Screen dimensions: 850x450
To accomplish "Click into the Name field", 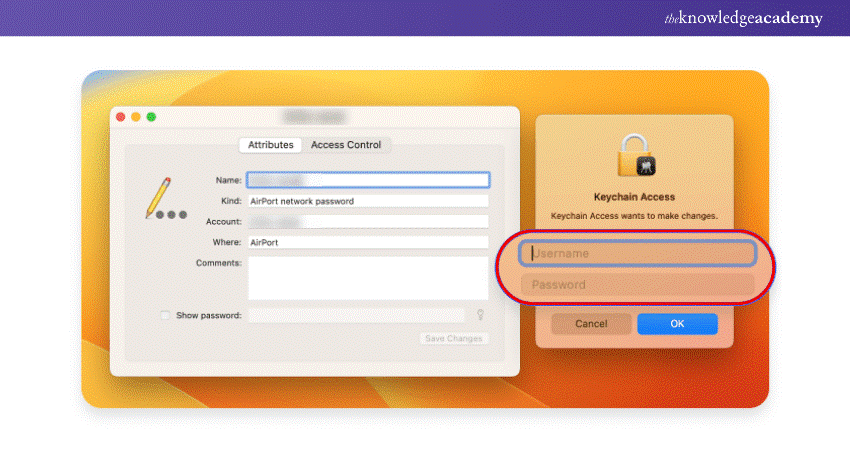I will (x=367, y=180).
